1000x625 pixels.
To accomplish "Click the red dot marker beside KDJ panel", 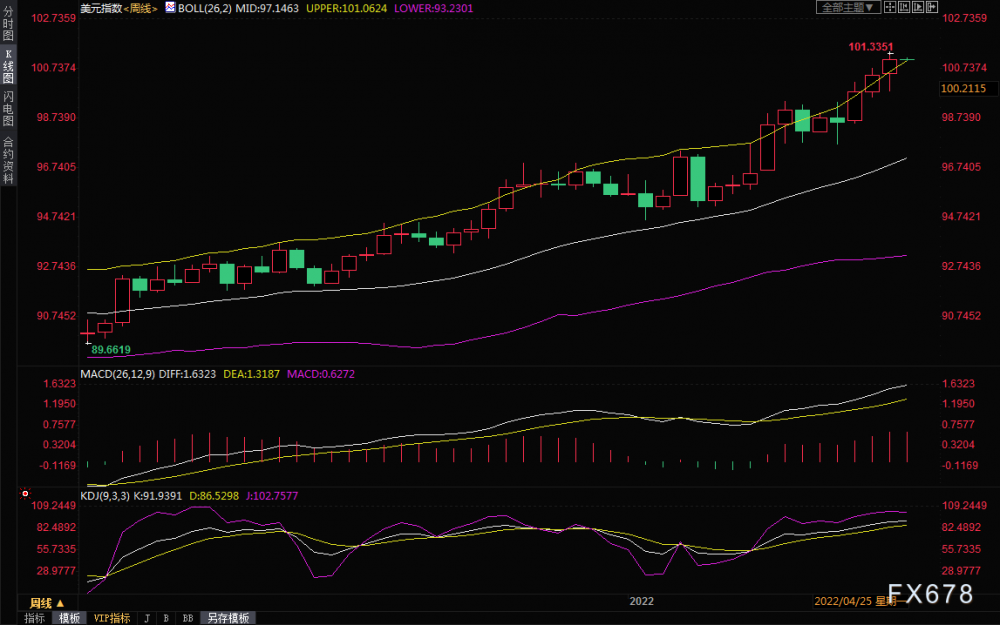I will pos(25,494).
